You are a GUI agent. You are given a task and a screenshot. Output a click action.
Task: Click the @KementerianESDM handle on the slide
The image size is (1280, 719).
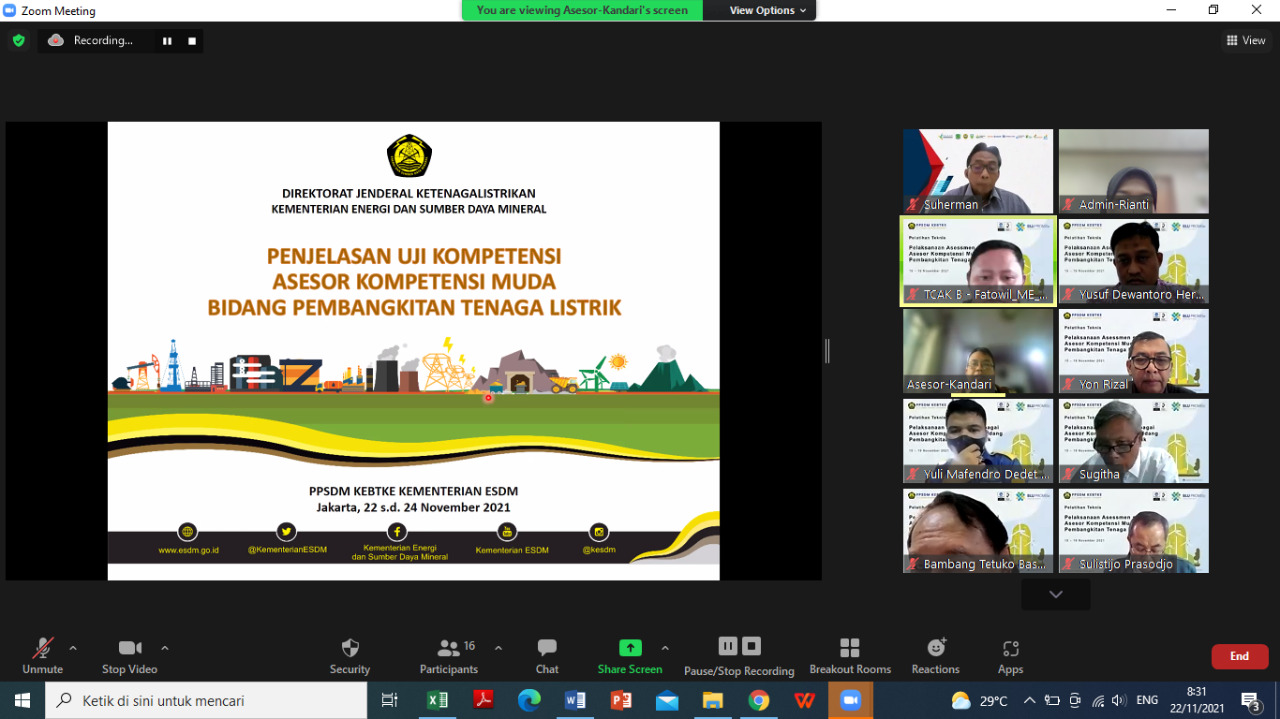(x=287, y=550)
